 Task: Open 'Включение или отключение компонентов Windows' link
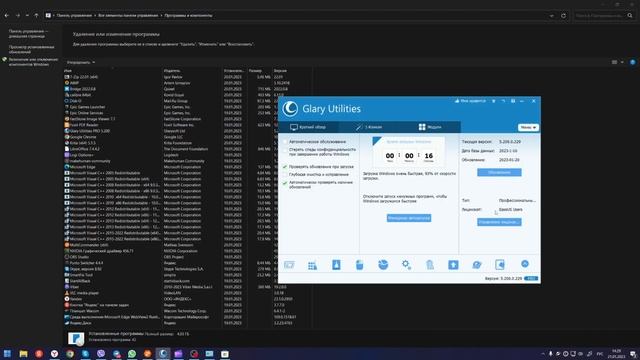[x=33, y=62]
